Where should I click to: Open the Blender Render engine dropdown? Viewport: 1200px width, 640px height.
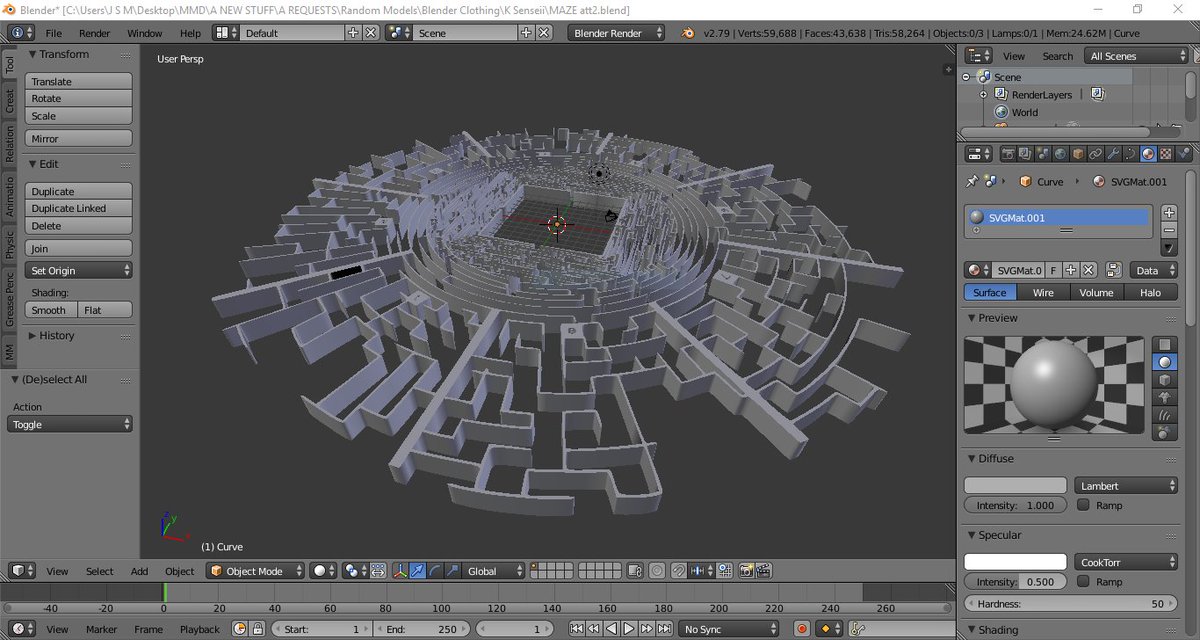coord(617,33)
